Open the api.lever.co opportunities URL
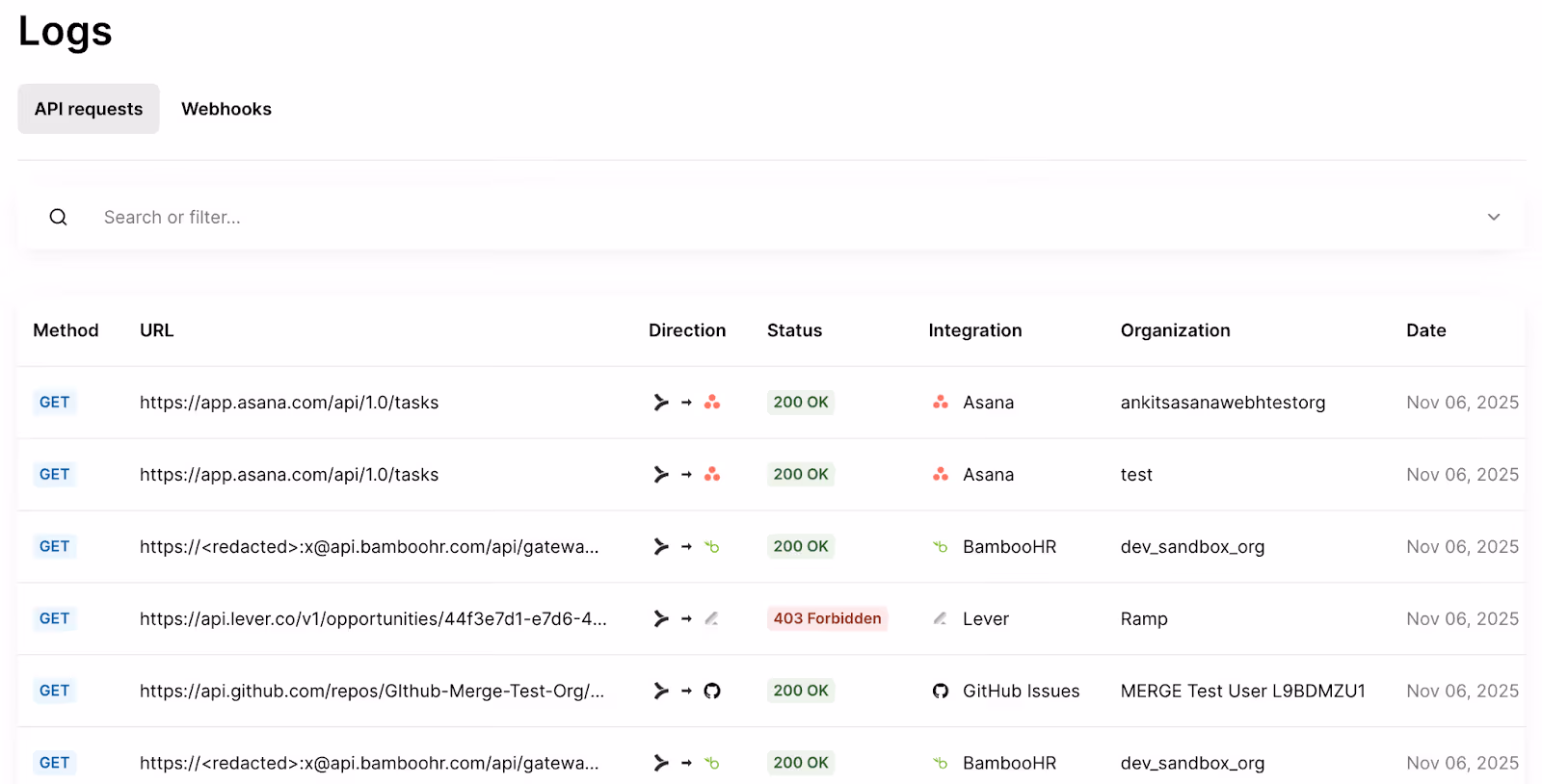Screen dimensions: 1542x784 pos(373,619)
